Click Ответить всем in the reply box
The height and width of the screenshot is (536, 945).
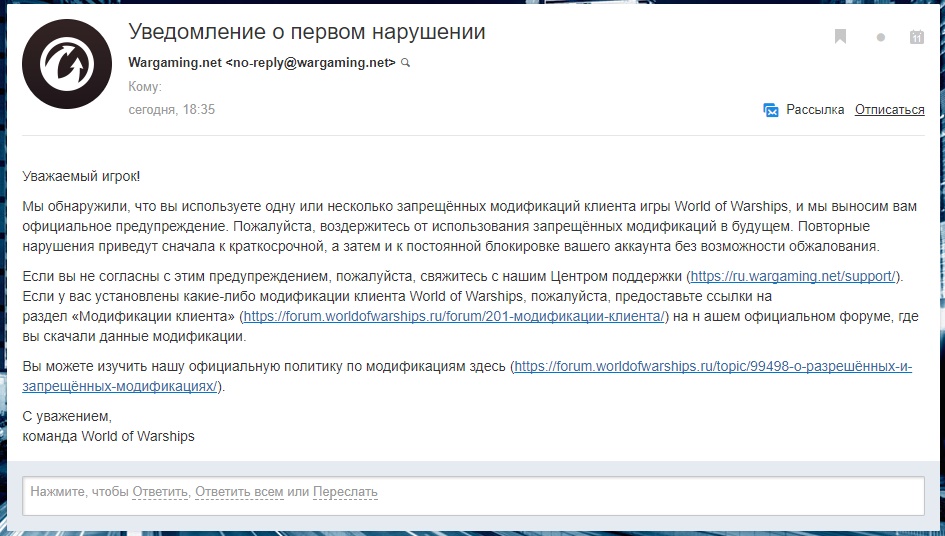(239, 491)
